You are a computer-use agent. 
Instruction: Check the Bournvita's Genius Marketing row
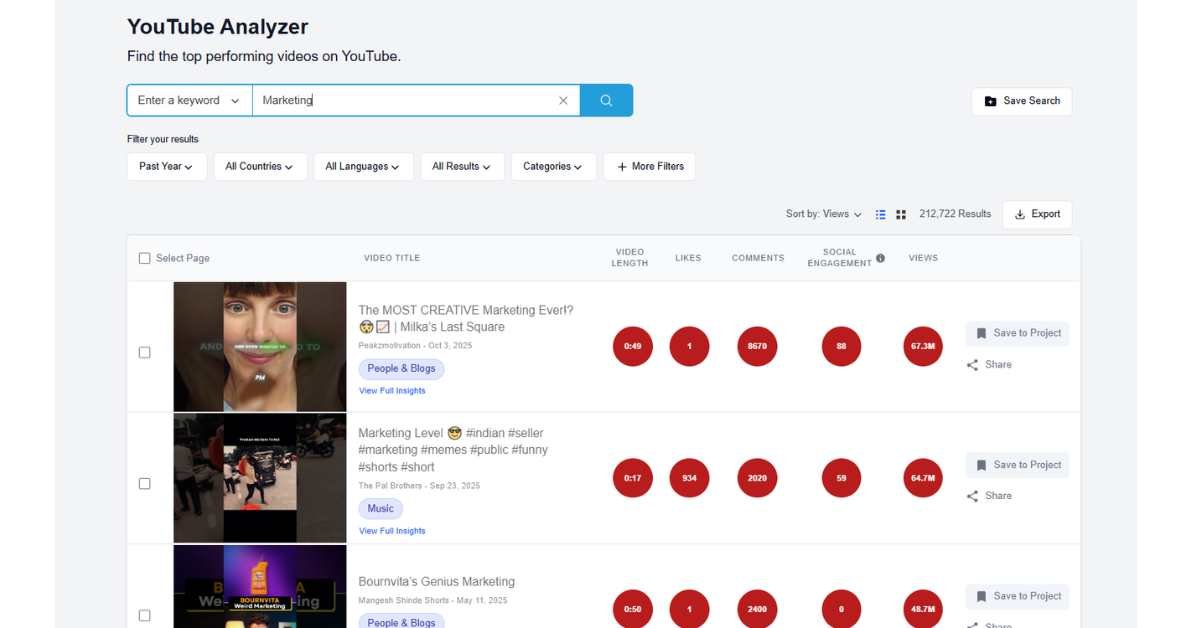click(144, 615)
